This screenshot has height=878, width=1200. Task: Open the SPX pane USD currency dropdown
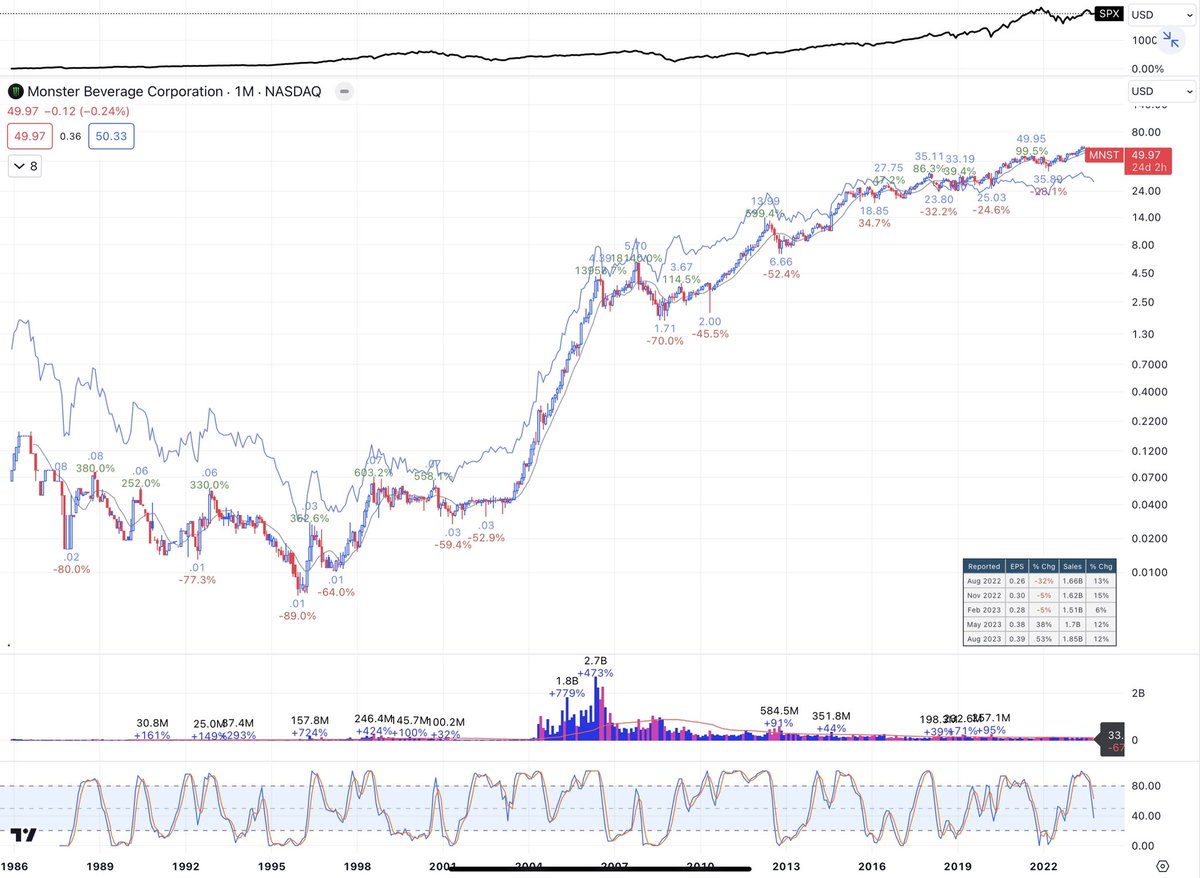click(x=1161, y=15)
